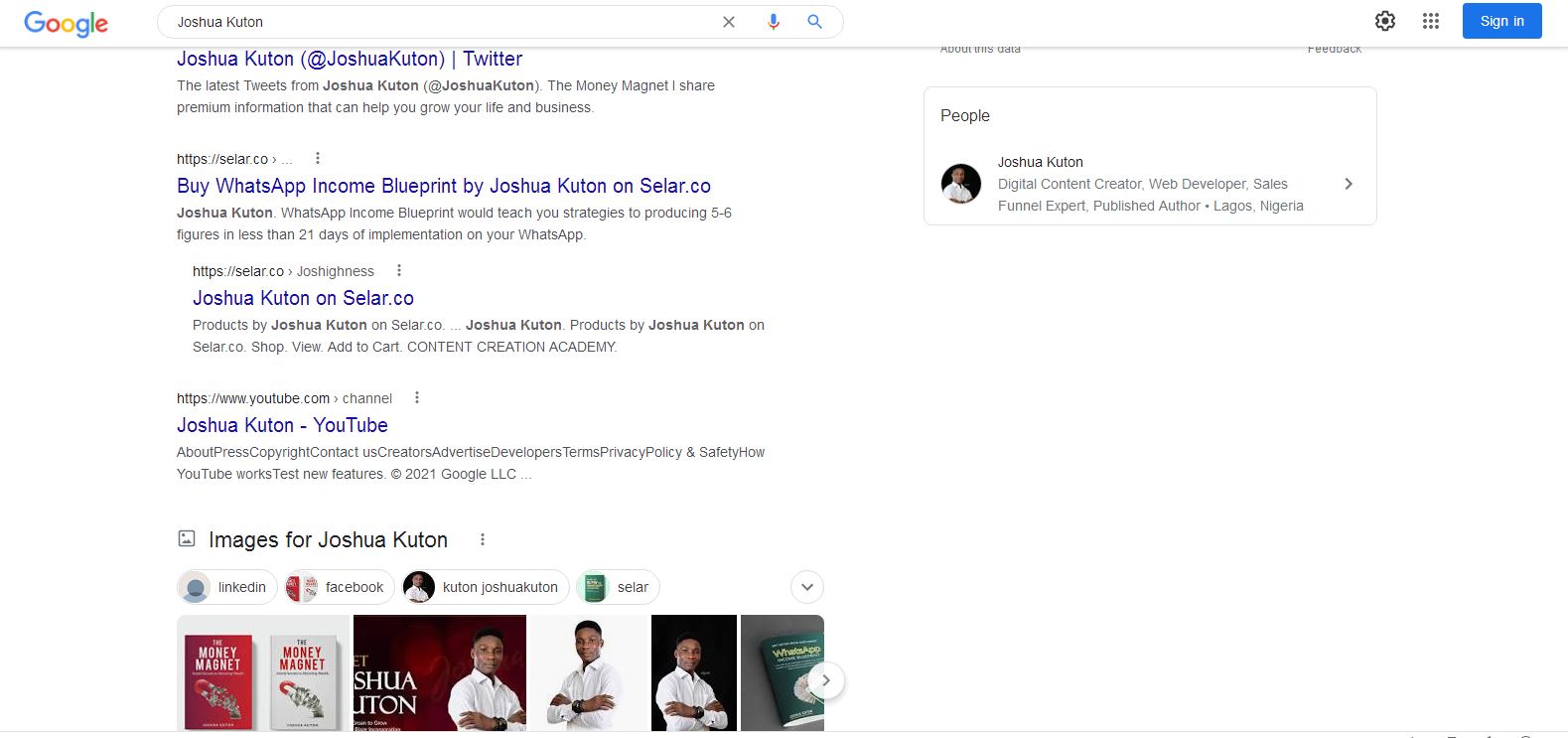Open the white-background portrait thumbnail

coord(589,673)
